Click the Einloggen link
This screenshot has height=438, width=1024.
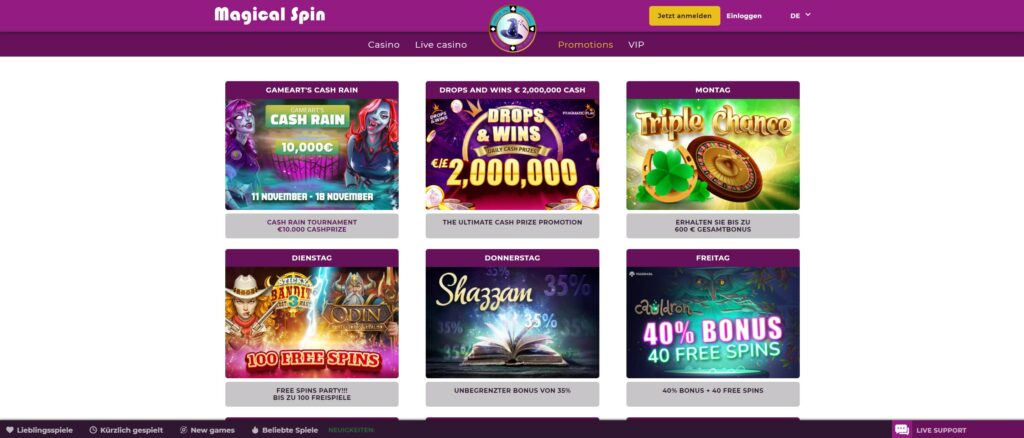pos(744,16)
